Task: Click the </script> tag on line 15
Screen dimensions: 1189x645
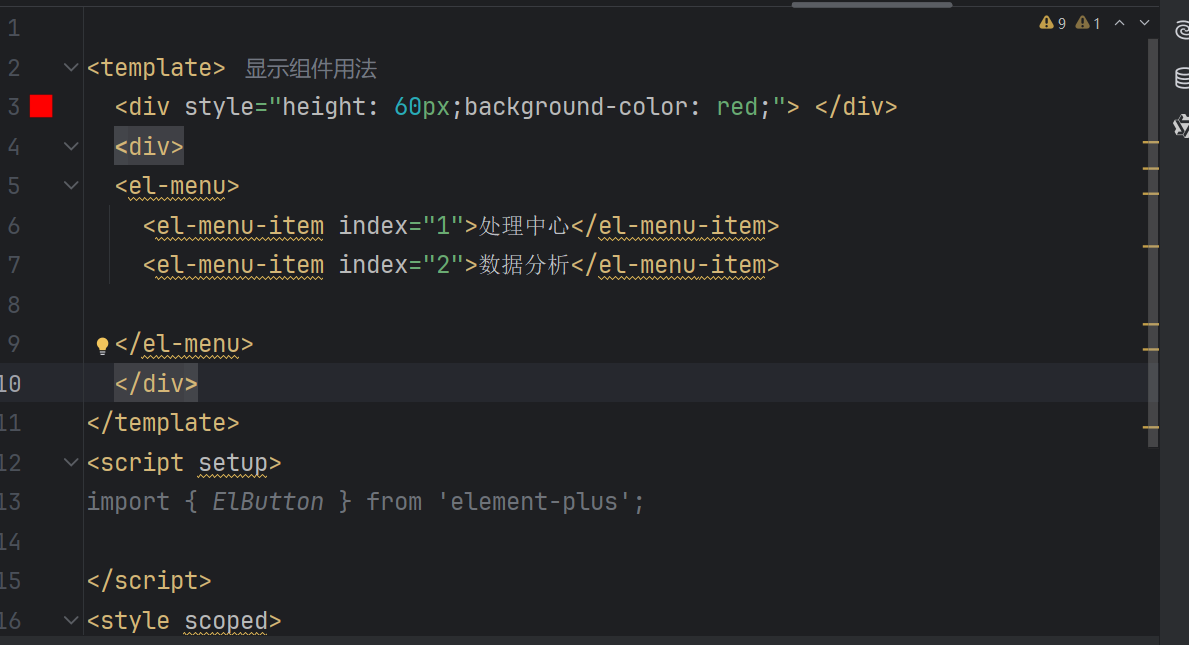Action: click(x=149, y=581)
